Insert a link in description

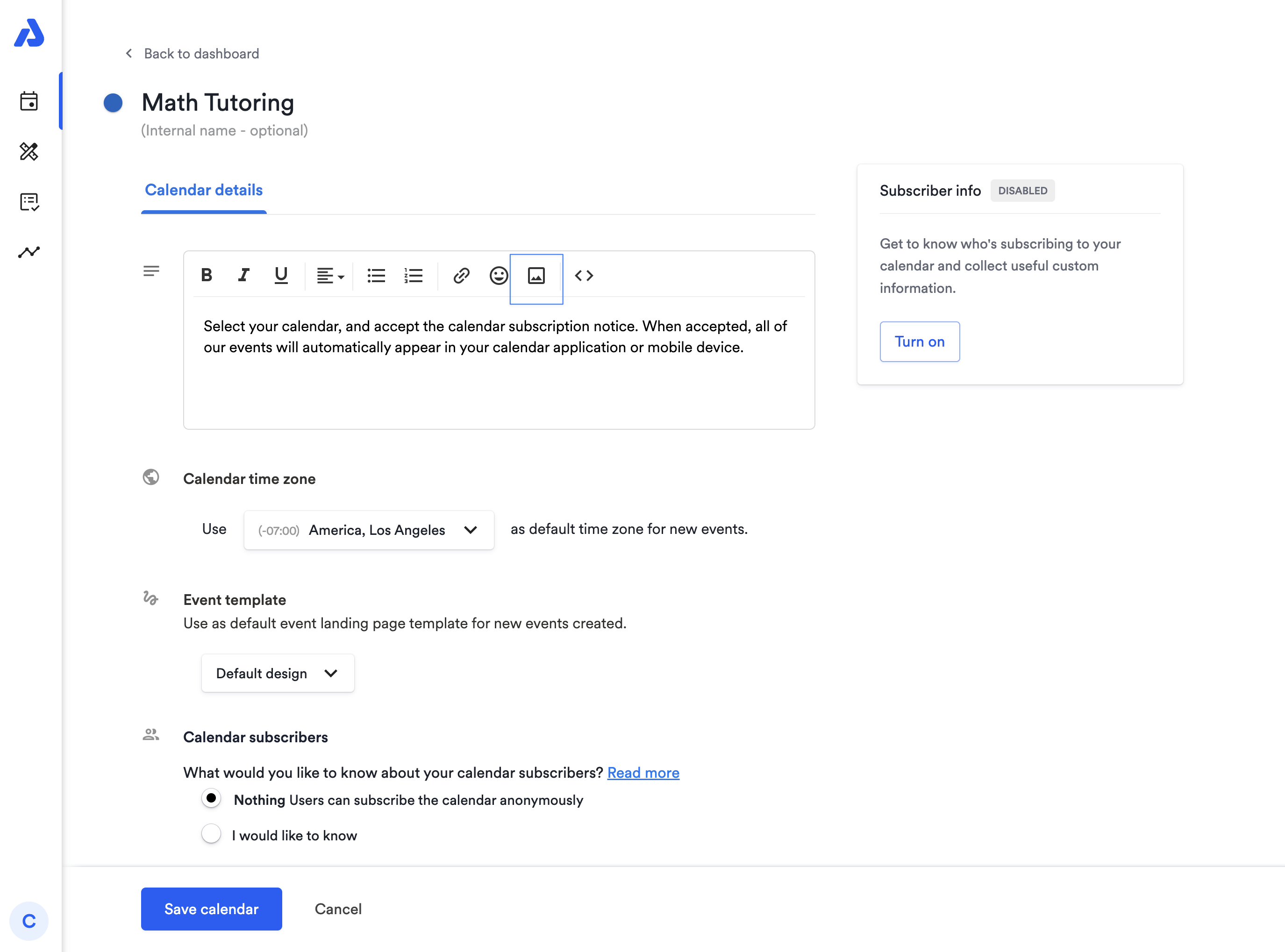(461, 276)
